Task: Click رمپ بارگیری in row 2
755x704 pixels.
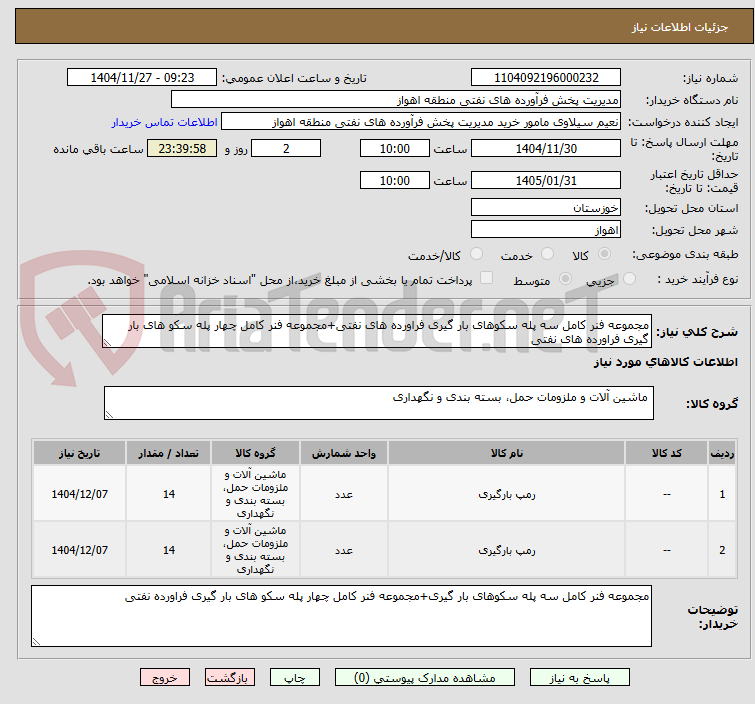Action: coord(507,550)
